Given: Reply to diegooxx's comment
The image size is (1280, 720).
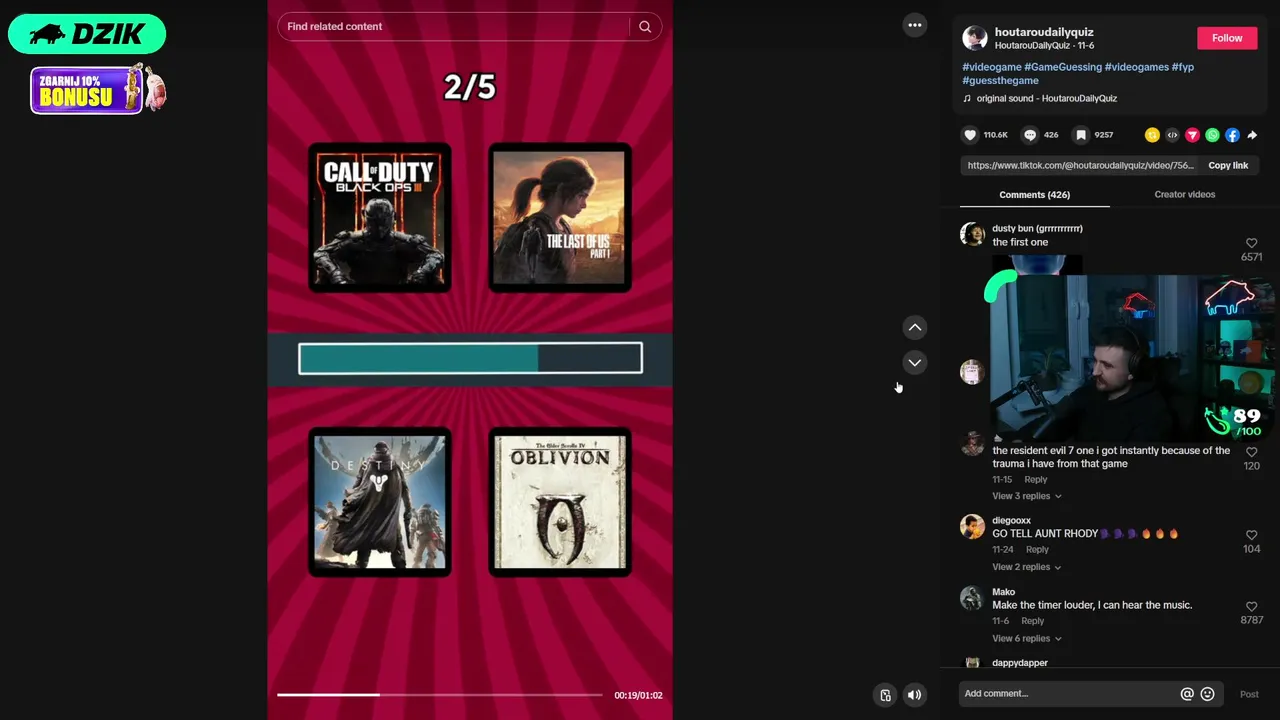Looking at the screenshot, I should 1037,549.
